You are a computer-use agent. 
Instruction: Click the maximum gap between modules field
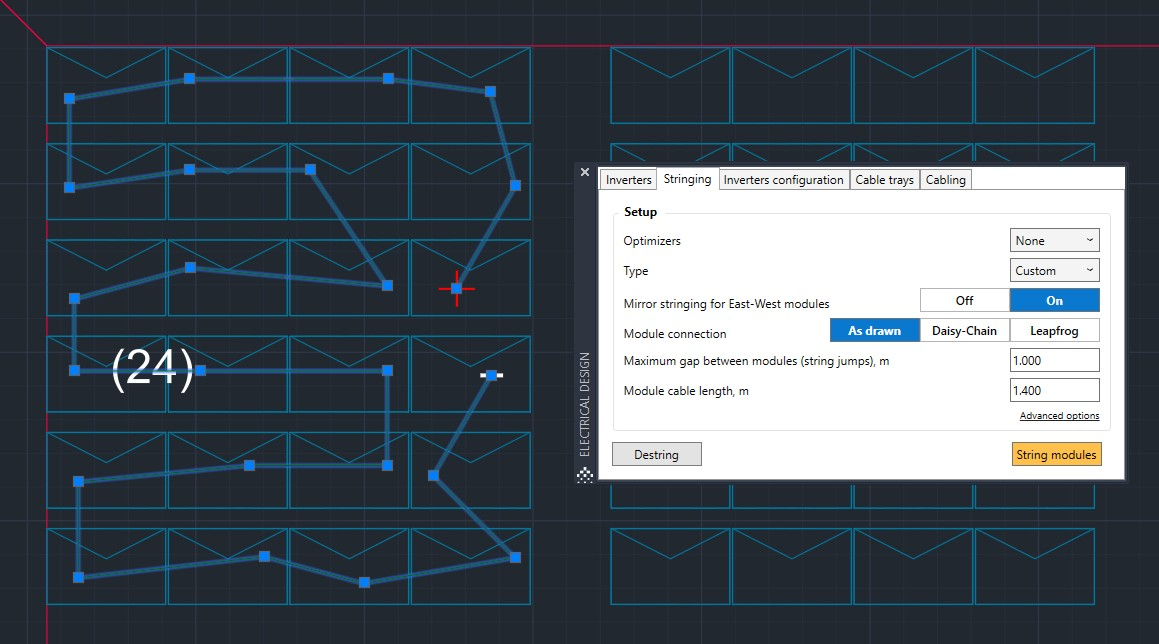1054,360
